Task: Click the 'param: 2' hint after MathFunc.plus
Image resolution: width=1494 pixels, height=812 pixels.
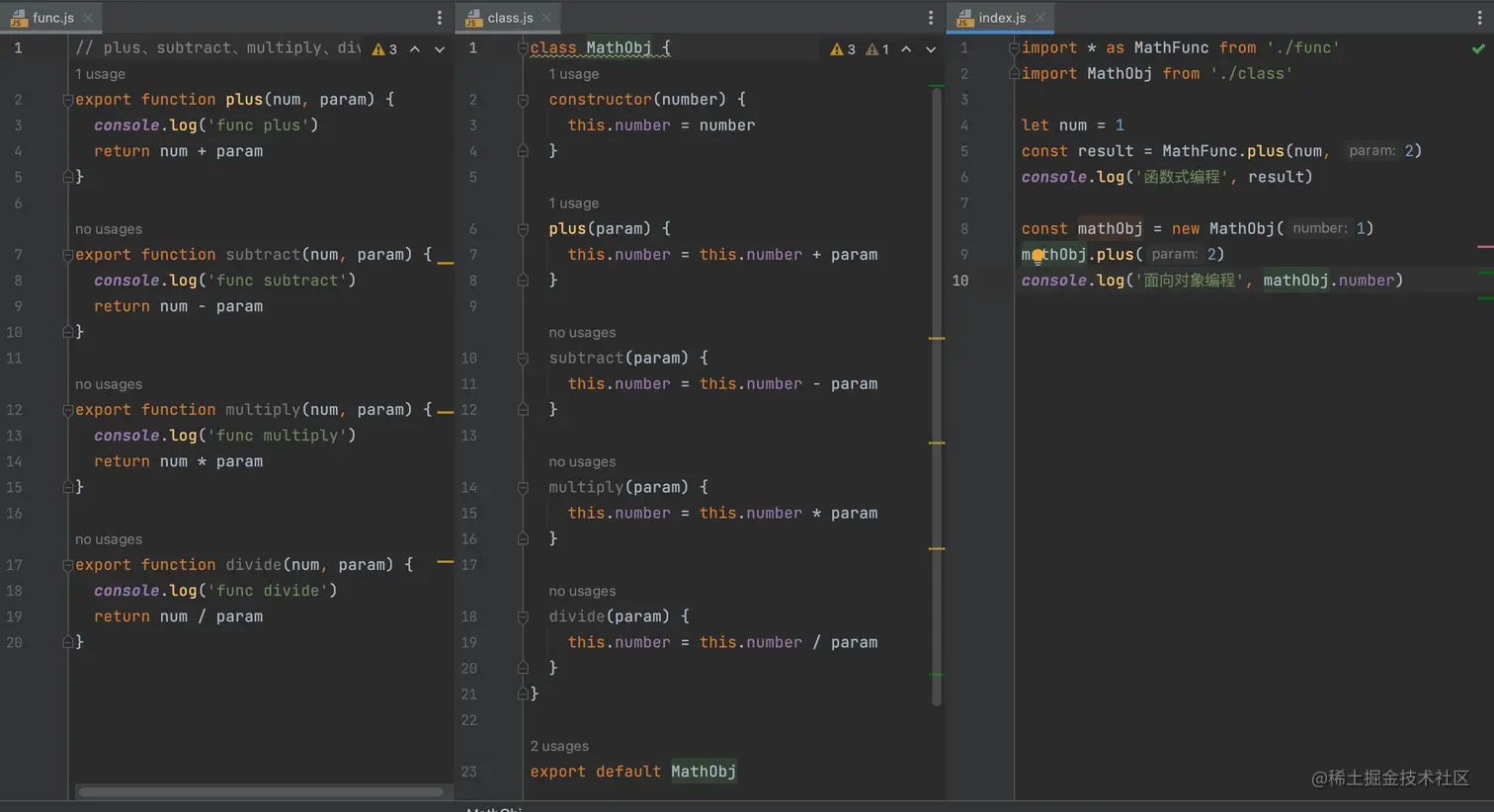Action: [1384, 151]
